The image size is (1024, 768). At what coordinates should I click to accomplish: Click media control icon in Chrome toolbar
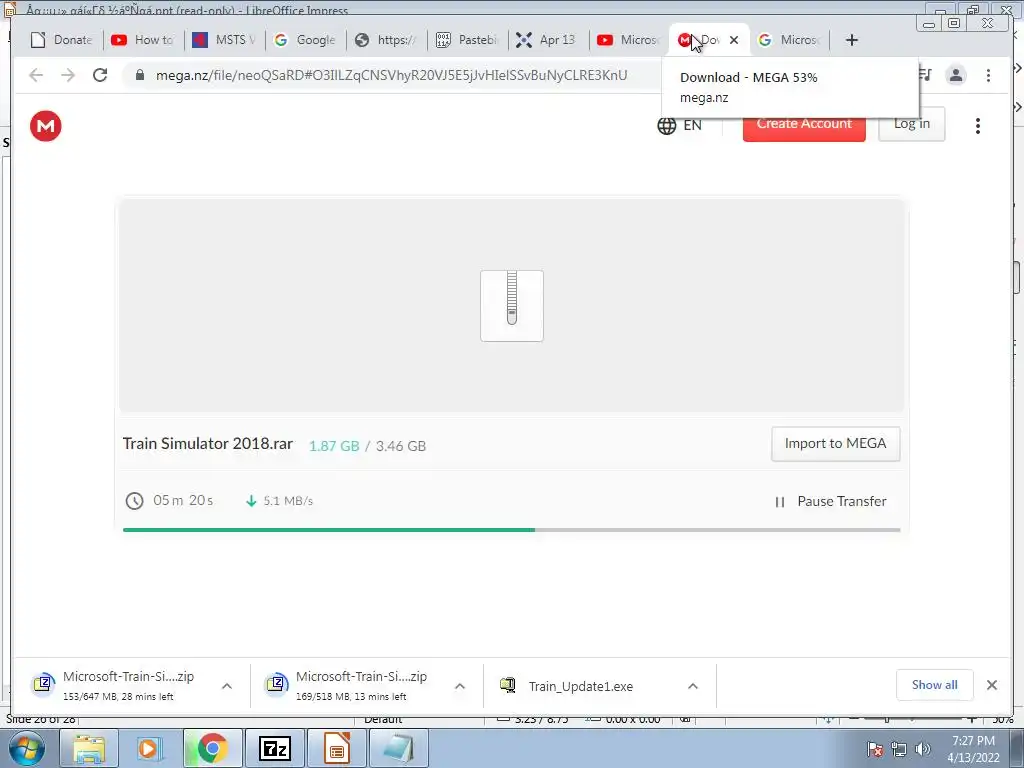(925, 75)
